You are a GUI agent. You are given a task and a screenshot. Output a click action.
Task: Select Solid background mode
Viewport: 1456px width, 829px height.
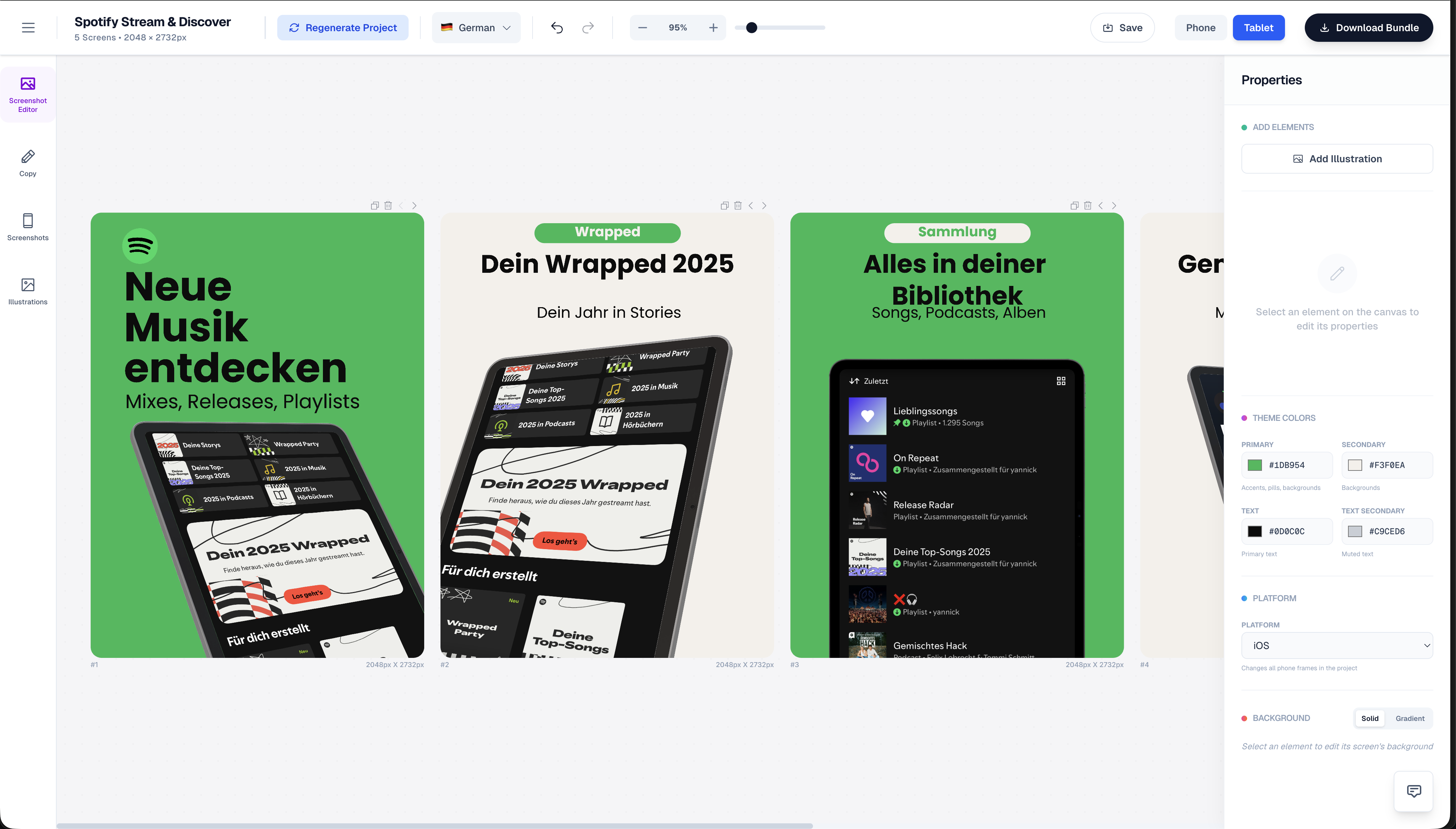point(1370,718)
